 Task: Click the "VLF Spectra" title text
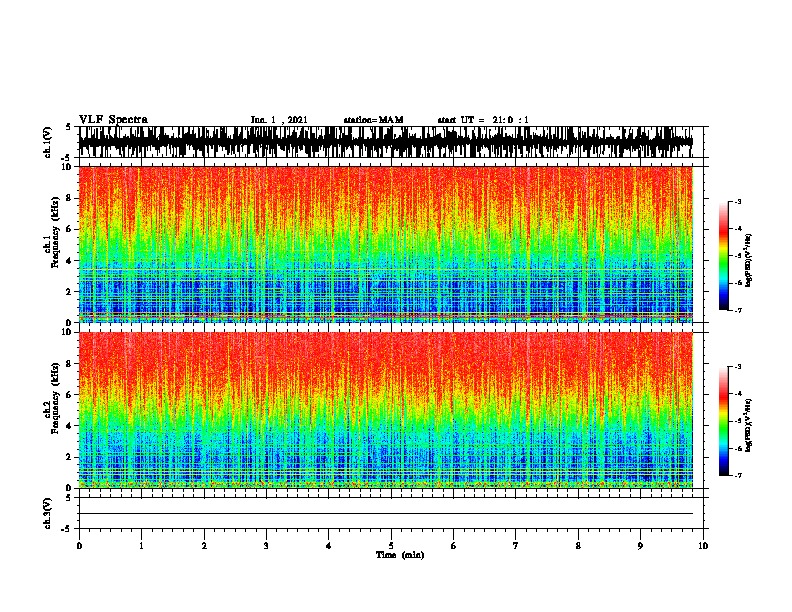(x=113, y=120)
